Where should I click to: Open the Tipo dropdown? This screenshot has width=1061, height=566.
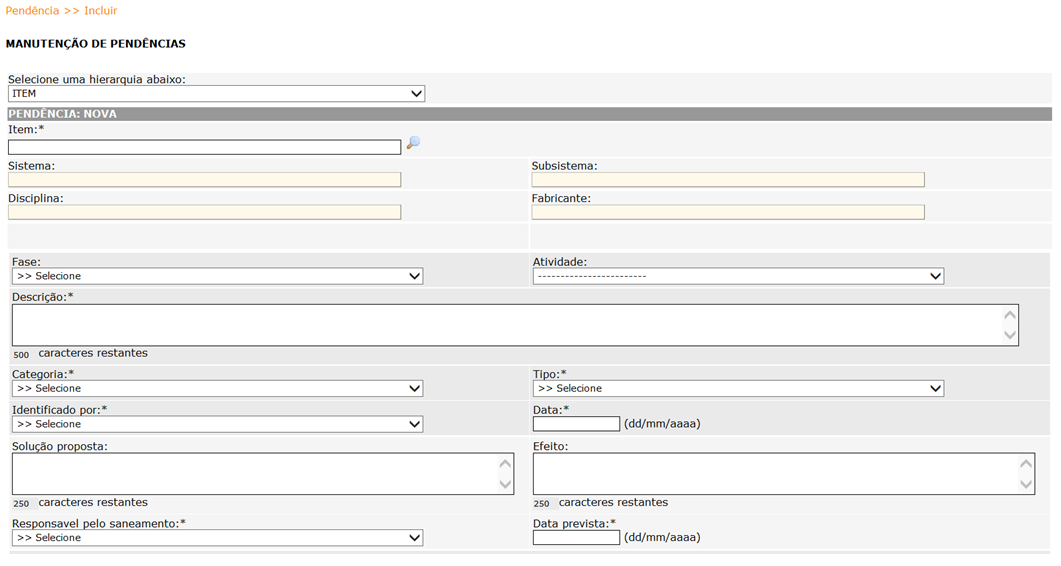click(x=738, y=388)
